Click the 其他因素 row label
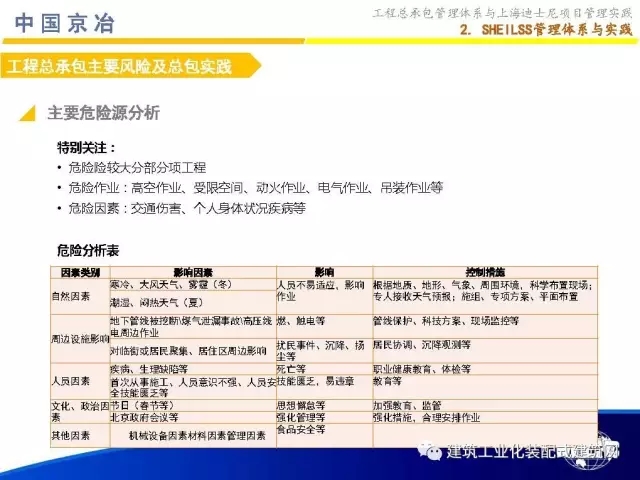Image resolution: width=640 pixels, height=480 pixels. [71, 436]
